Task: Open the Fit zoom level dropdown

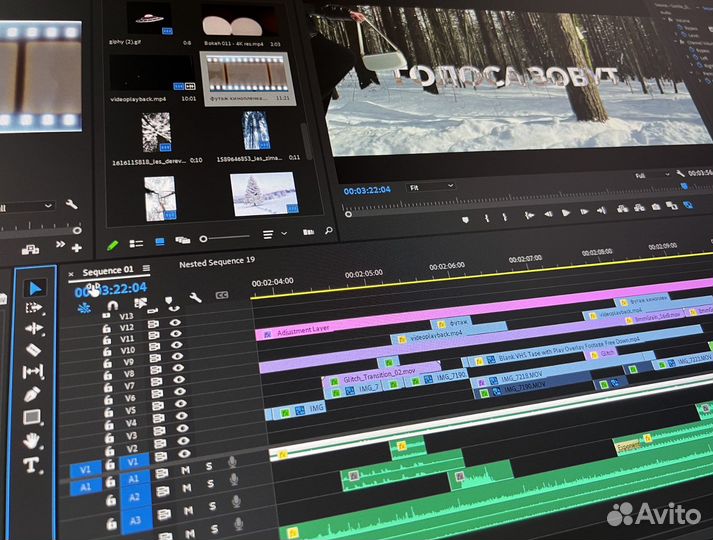Action: click(x=432, y=186)
